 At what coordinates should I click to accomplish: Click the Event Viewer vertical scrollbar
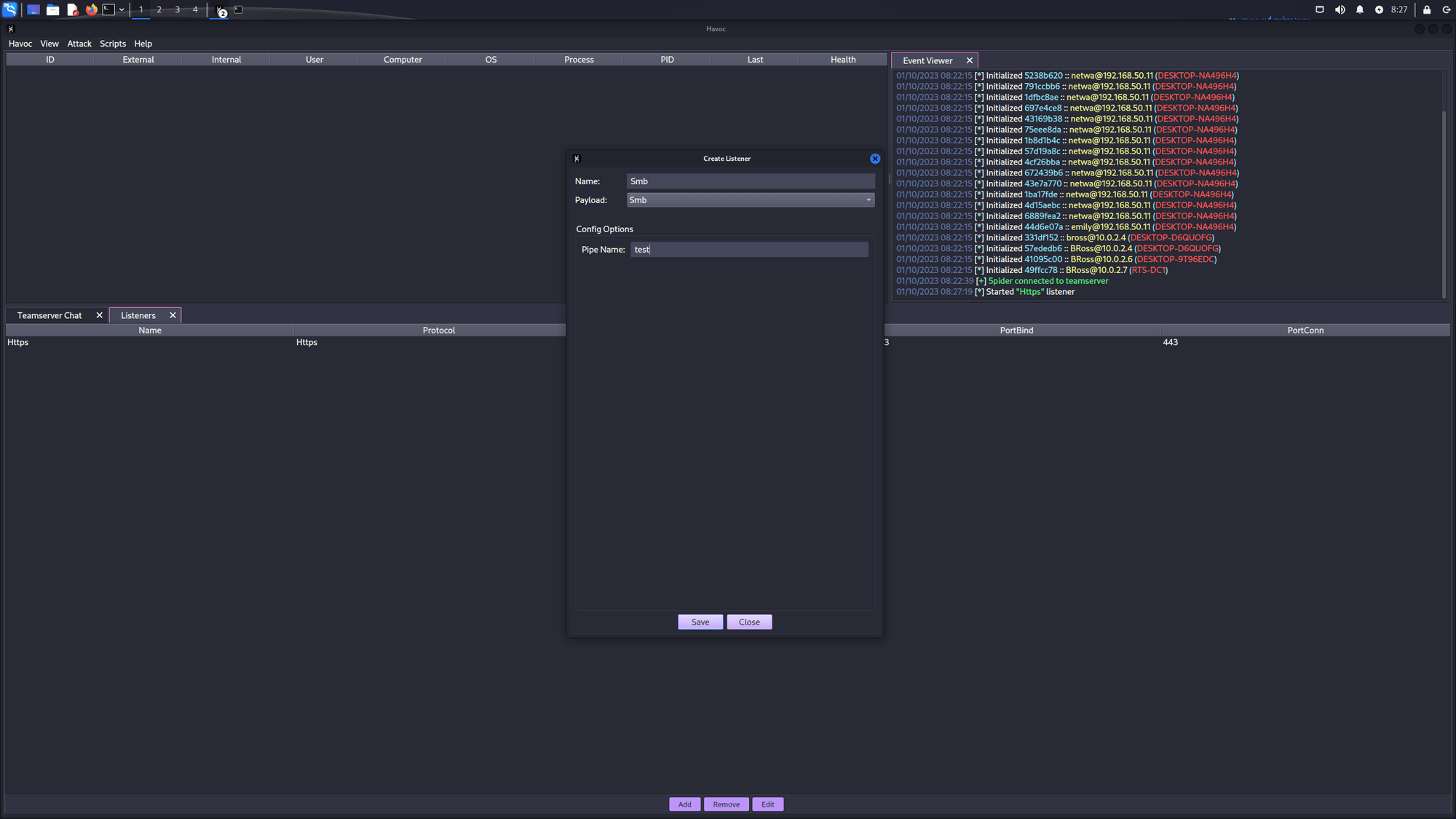coord(1444,204)
